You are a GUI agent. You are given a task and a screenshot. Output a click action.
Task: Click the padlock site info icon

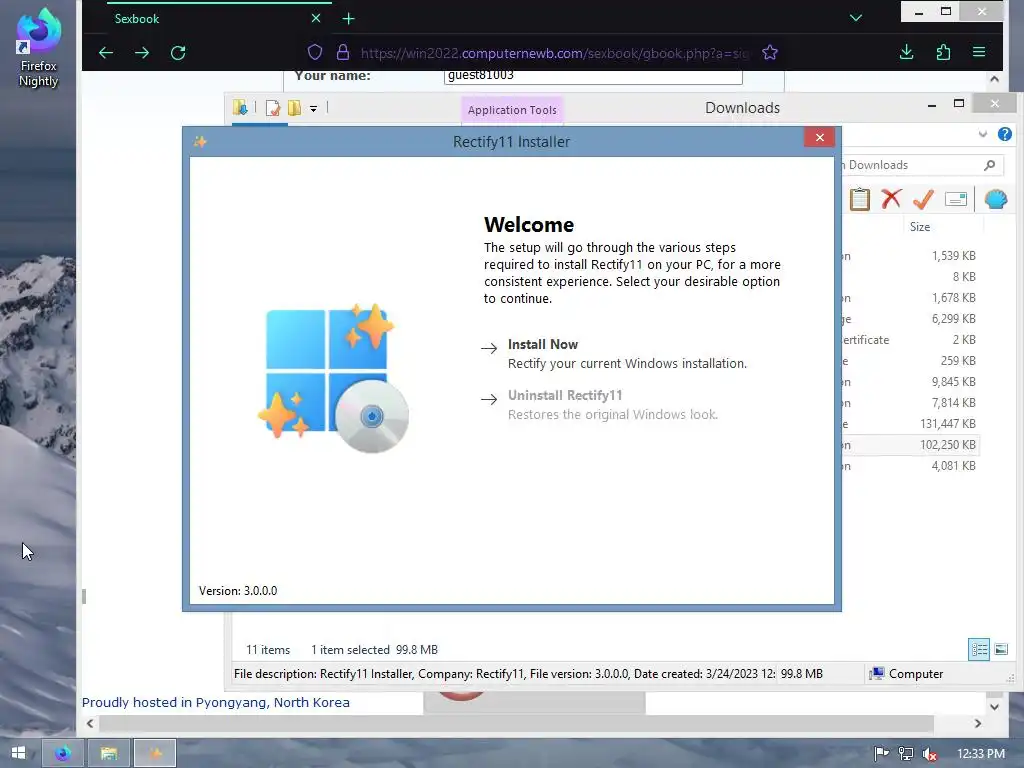click(x=342, y=52)
